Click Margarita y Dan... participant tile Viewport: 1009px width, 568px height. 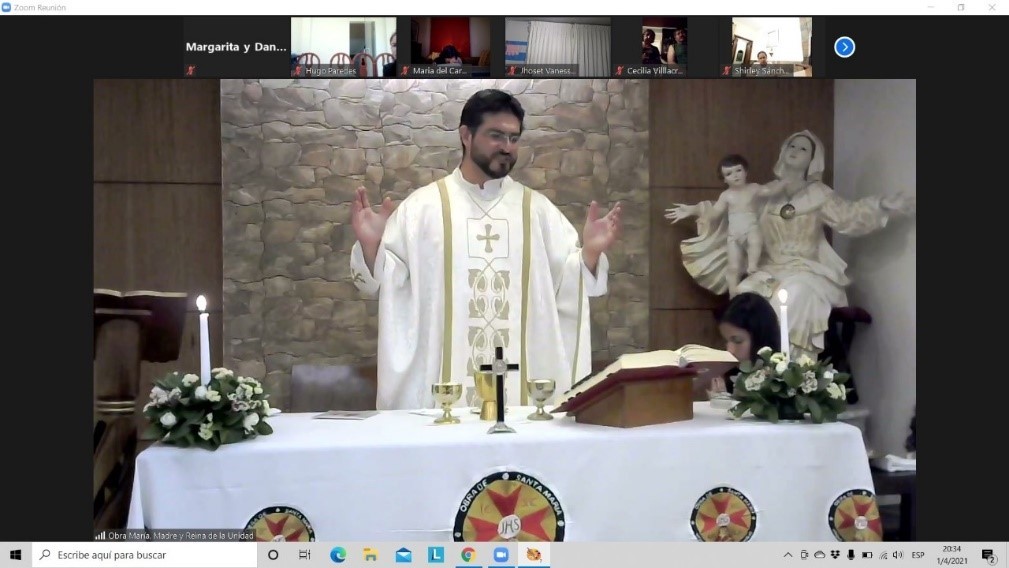click(236, 46)
